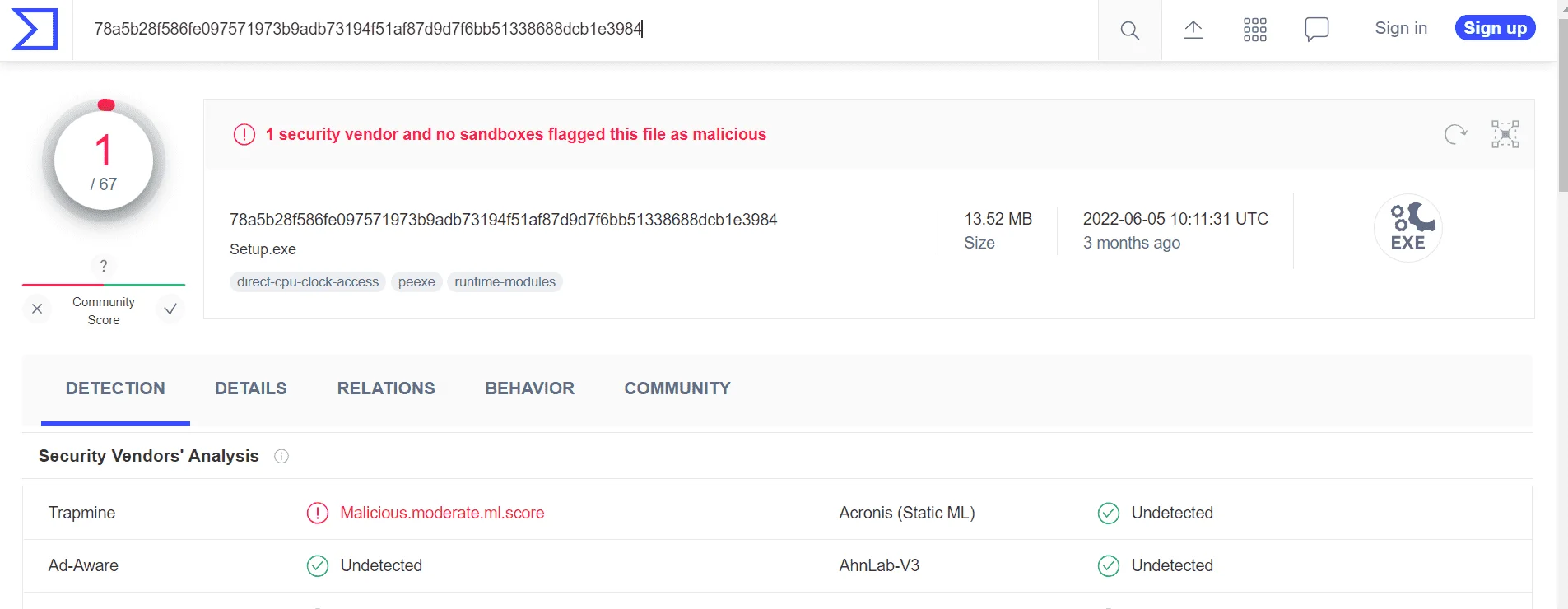
Task: Click the file hash in the summary panel
Action: click(x=504, y=220)
